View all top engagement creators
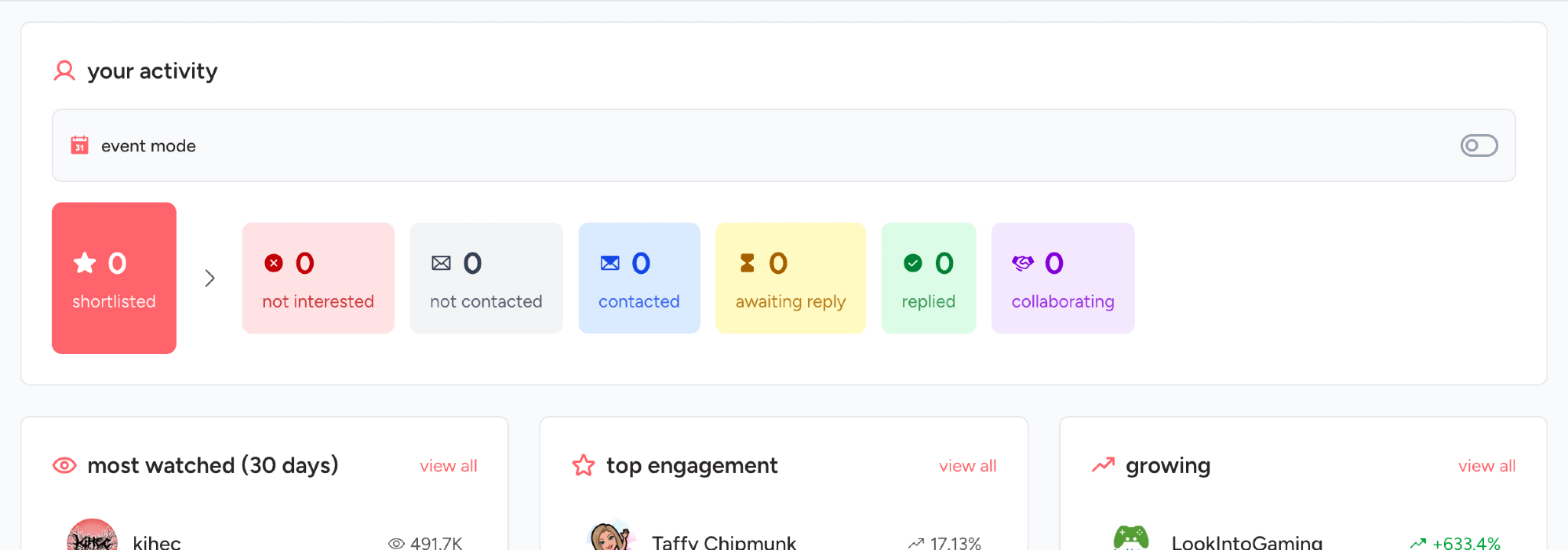 click(x=967, y=466)
